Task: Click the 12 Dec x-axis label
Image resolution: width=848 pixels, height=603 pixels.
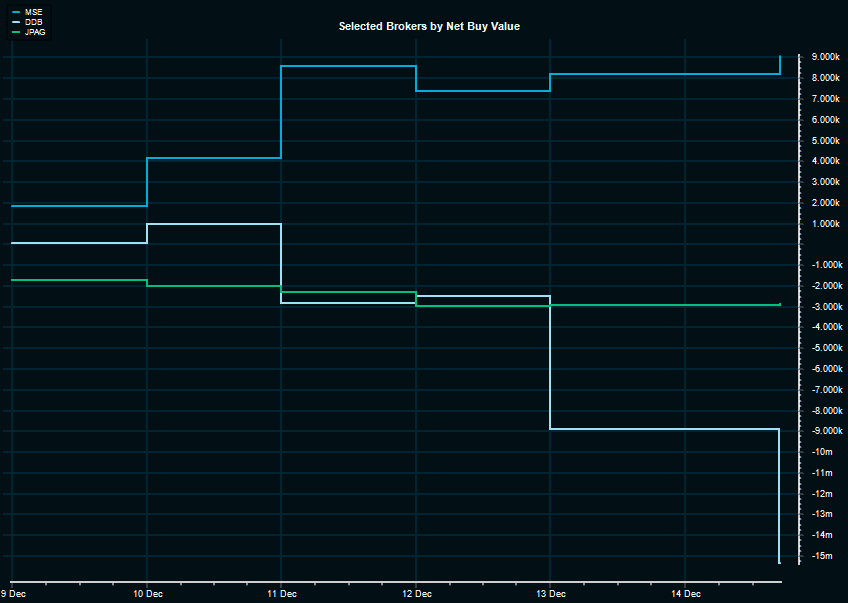Action: coord(416,594)
